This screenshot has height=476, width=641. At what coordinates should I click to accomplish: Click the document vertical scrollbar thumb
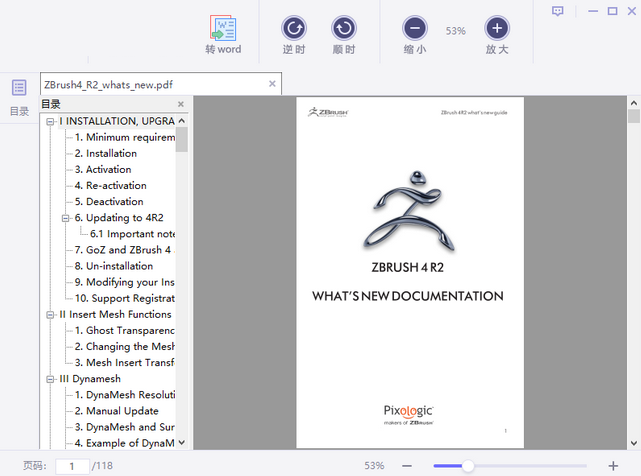(634, 116)
